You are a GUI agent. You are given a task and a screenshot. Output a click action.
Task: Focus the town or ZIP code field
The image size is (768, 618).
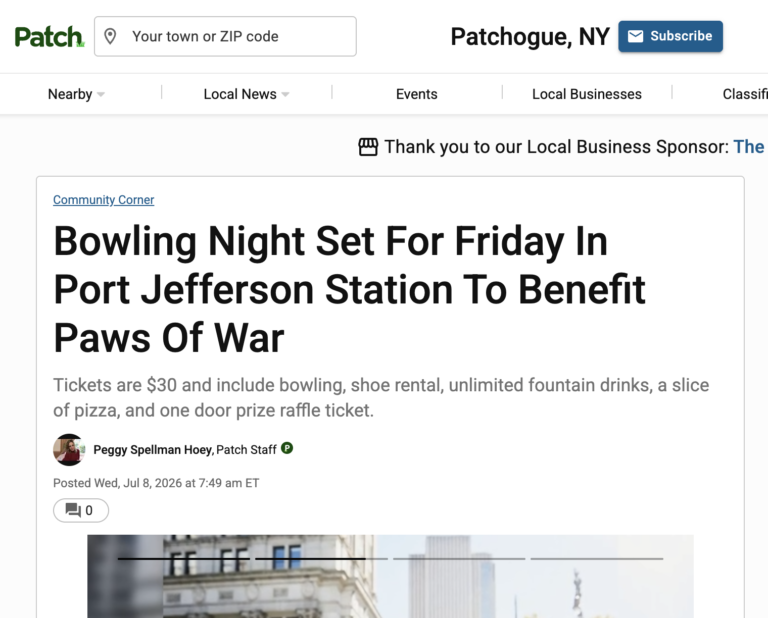coord(225,36)
